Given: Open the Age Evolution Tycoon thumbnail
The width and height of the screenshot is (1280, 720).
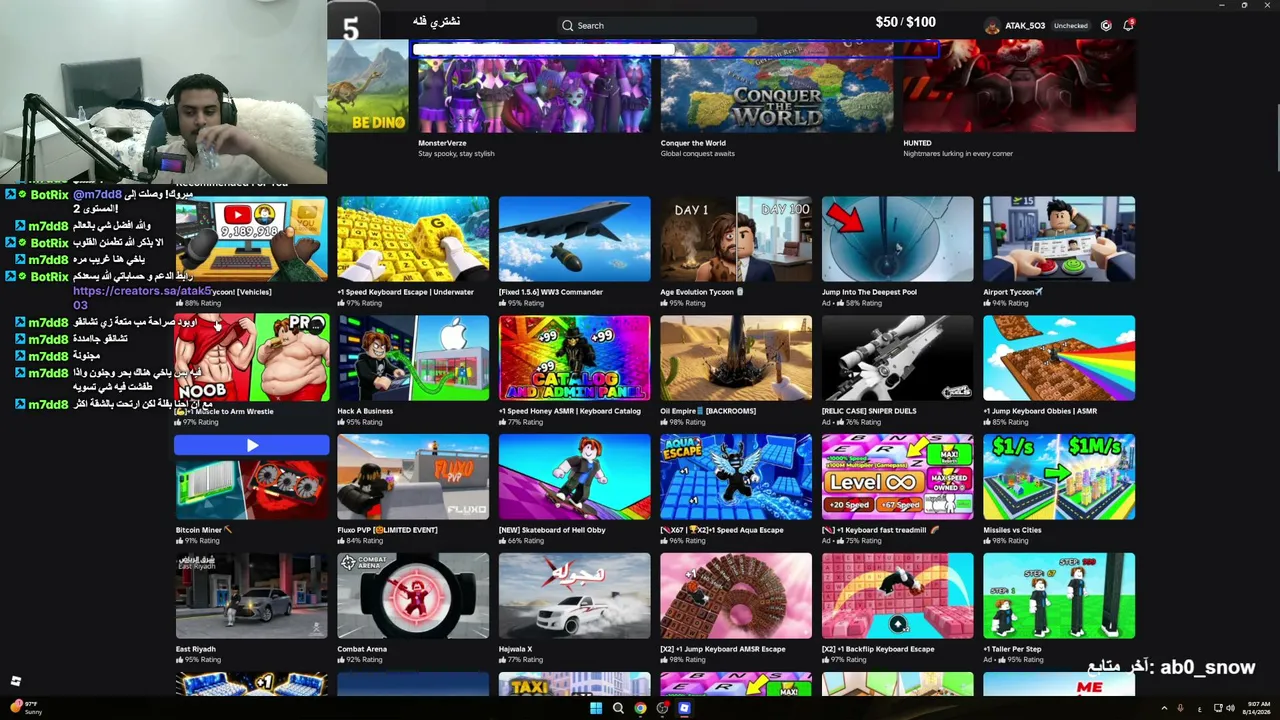Looking at the screenshot, I should pos(736,239).
